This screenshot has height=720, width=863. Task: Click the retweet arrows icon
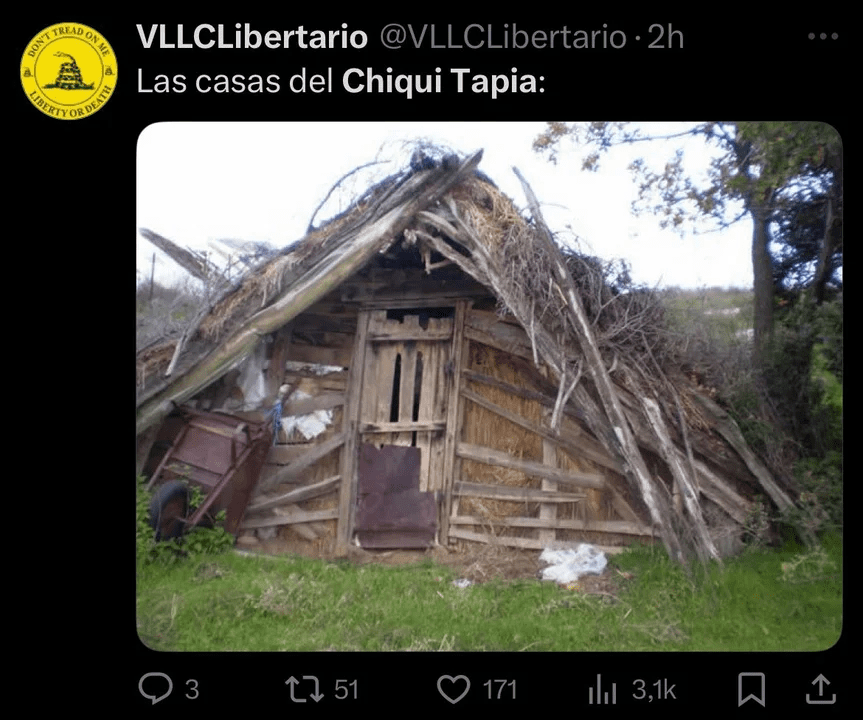304,689
